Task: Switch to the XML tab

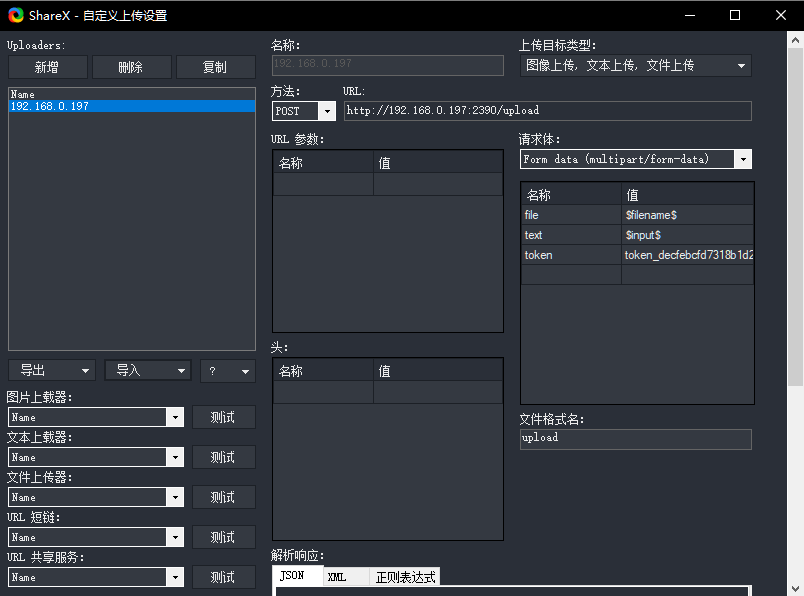Action: pos(346,577)
